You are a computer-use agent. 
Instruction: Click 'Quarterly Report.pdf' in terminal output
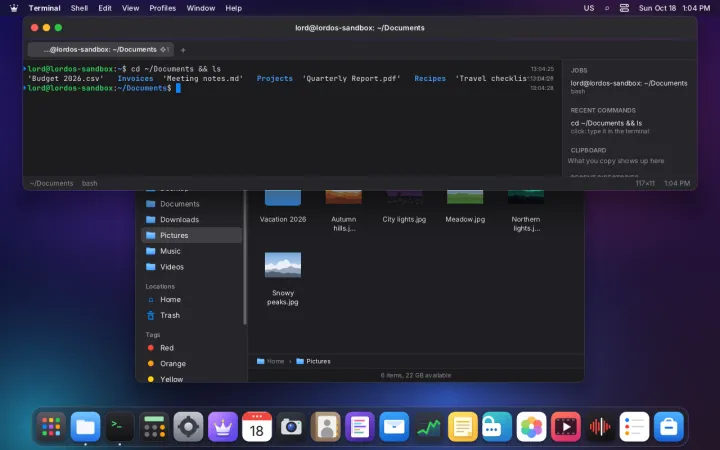(x=351, y=79)
